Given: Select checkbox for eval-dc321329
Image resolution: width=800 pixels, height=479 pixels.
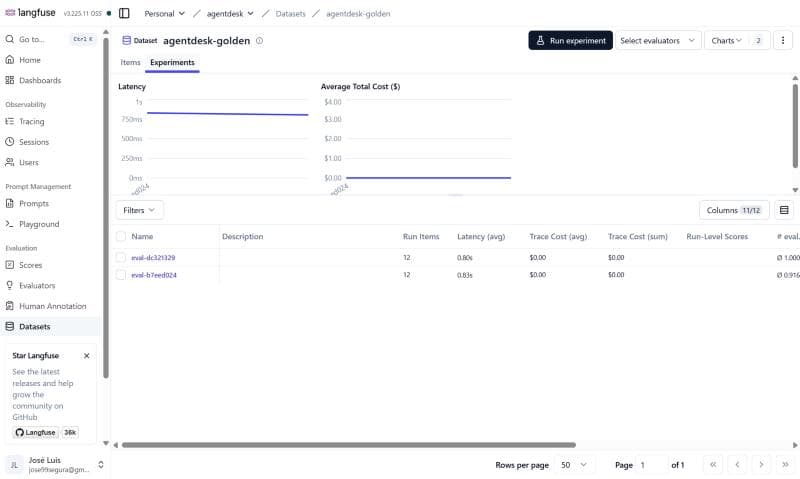Looking at the screenshot, I should [121, 258].
